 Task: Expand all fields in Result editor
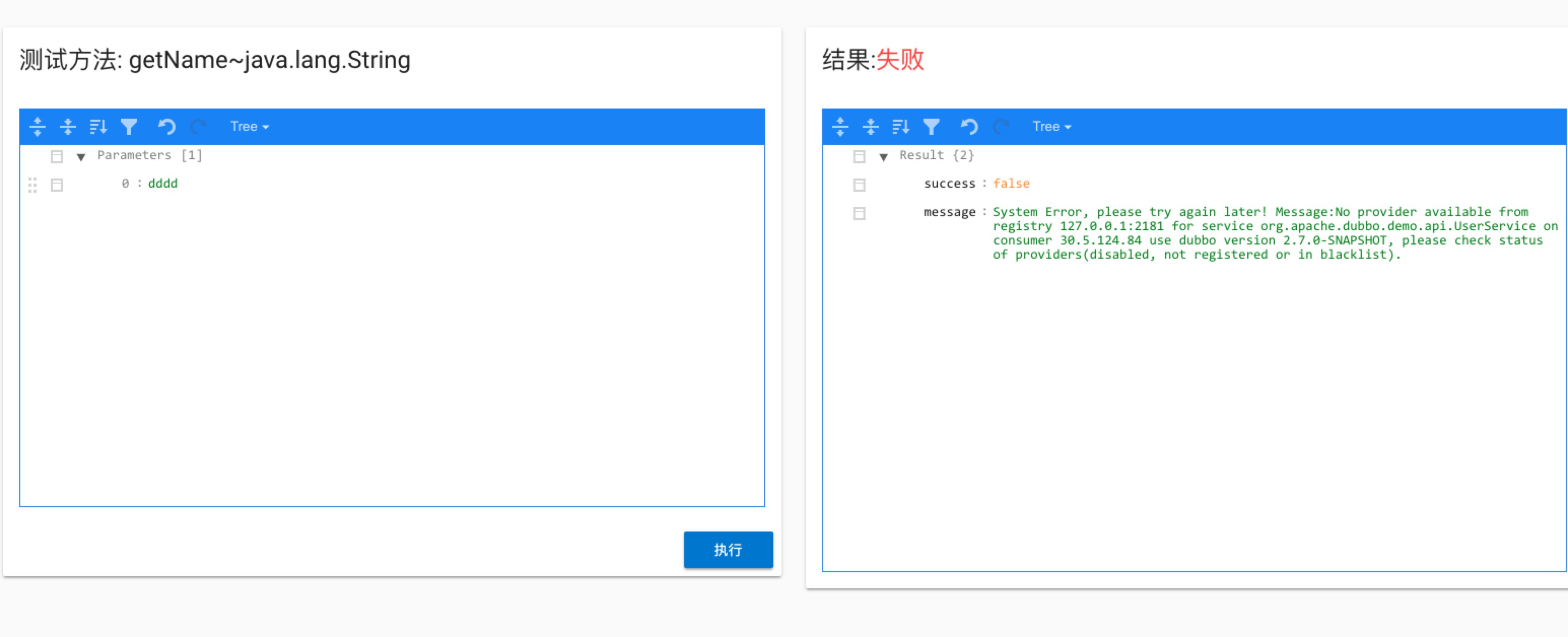840,127
